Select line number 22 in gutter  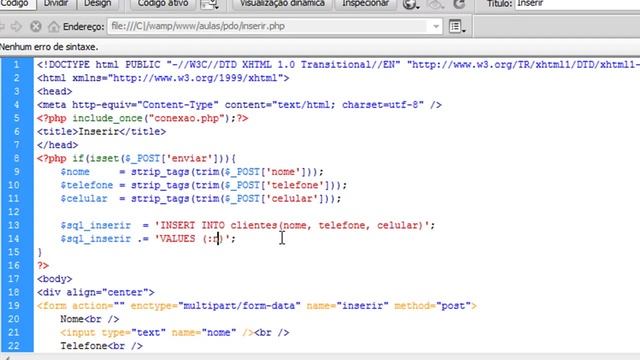click(14, 346)
